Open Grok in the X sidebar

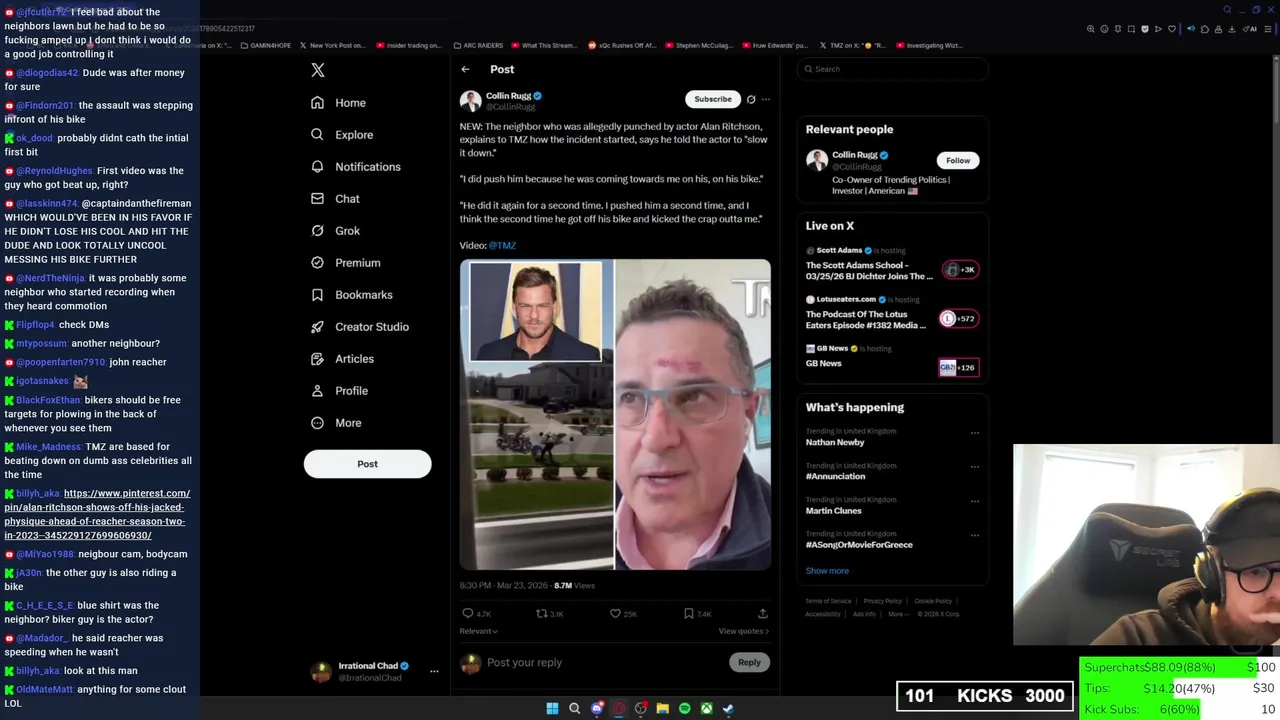[335, 231]
